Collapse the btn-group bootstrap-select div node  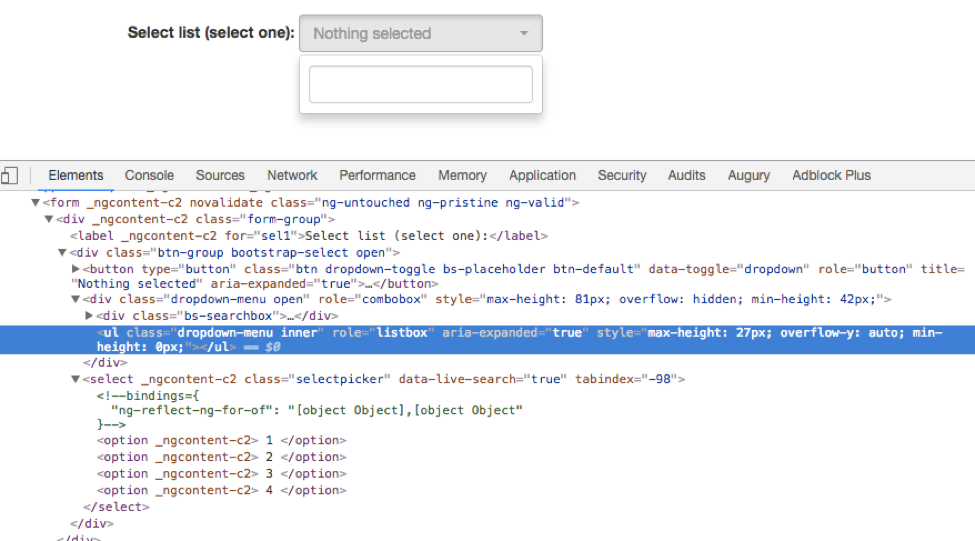(x=62, y=253)
